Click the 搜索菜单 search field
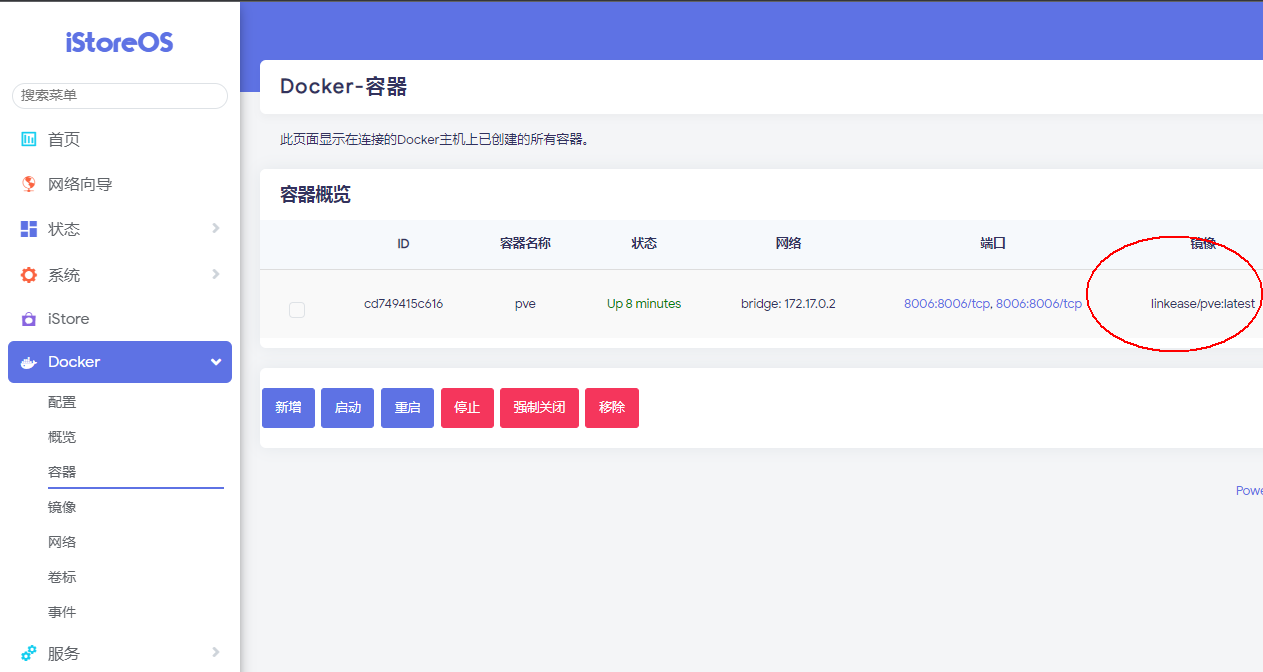The width and height of the screenshot is (1263, 672). 120,95
